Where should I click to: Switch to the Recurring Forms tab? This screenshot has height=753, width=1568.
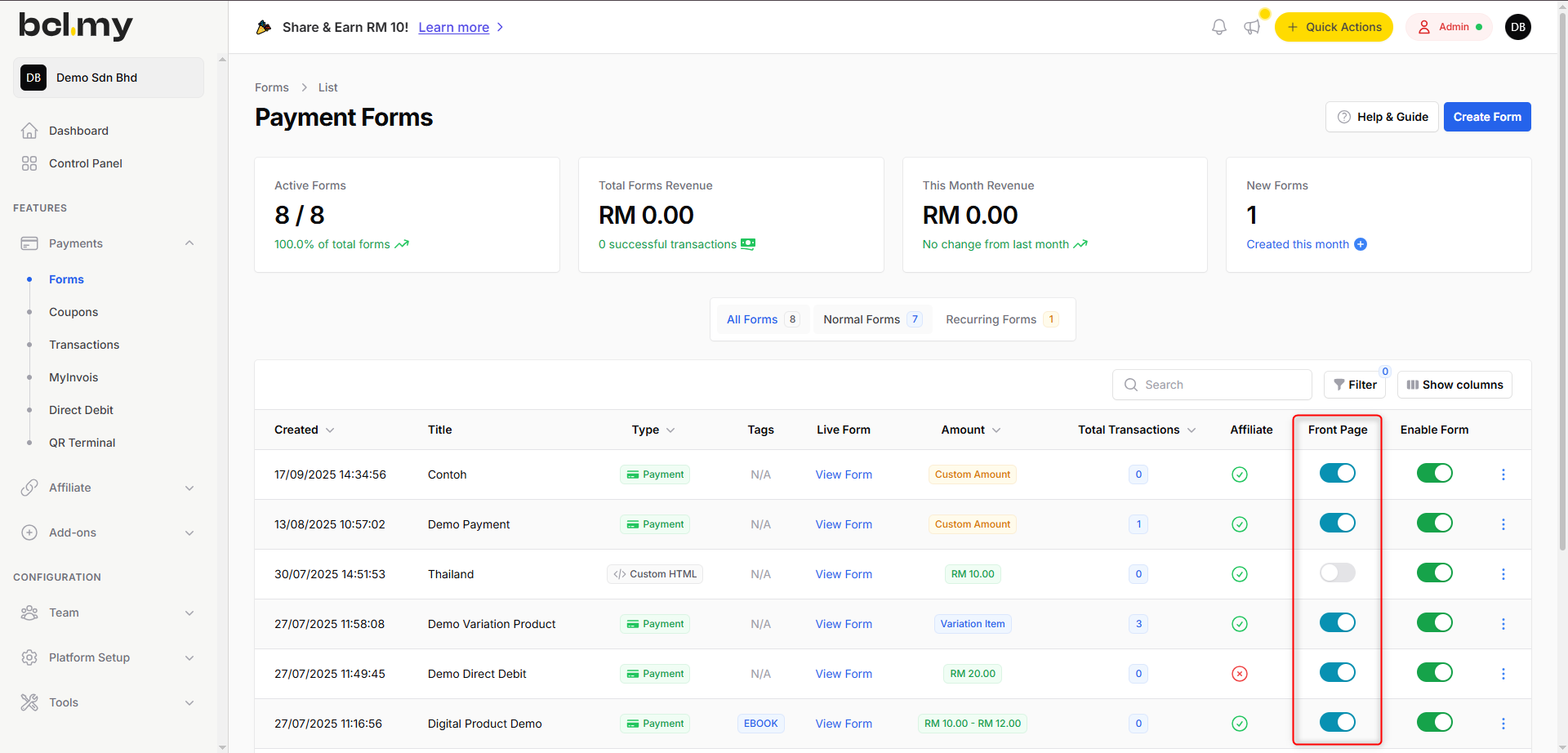click(1002, 319)
